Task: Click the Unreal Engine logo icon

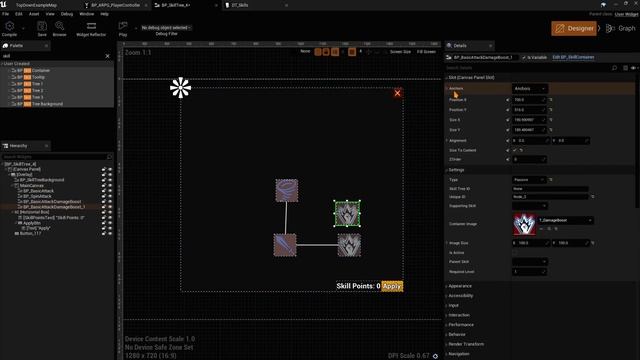Action: click(4, 4)
